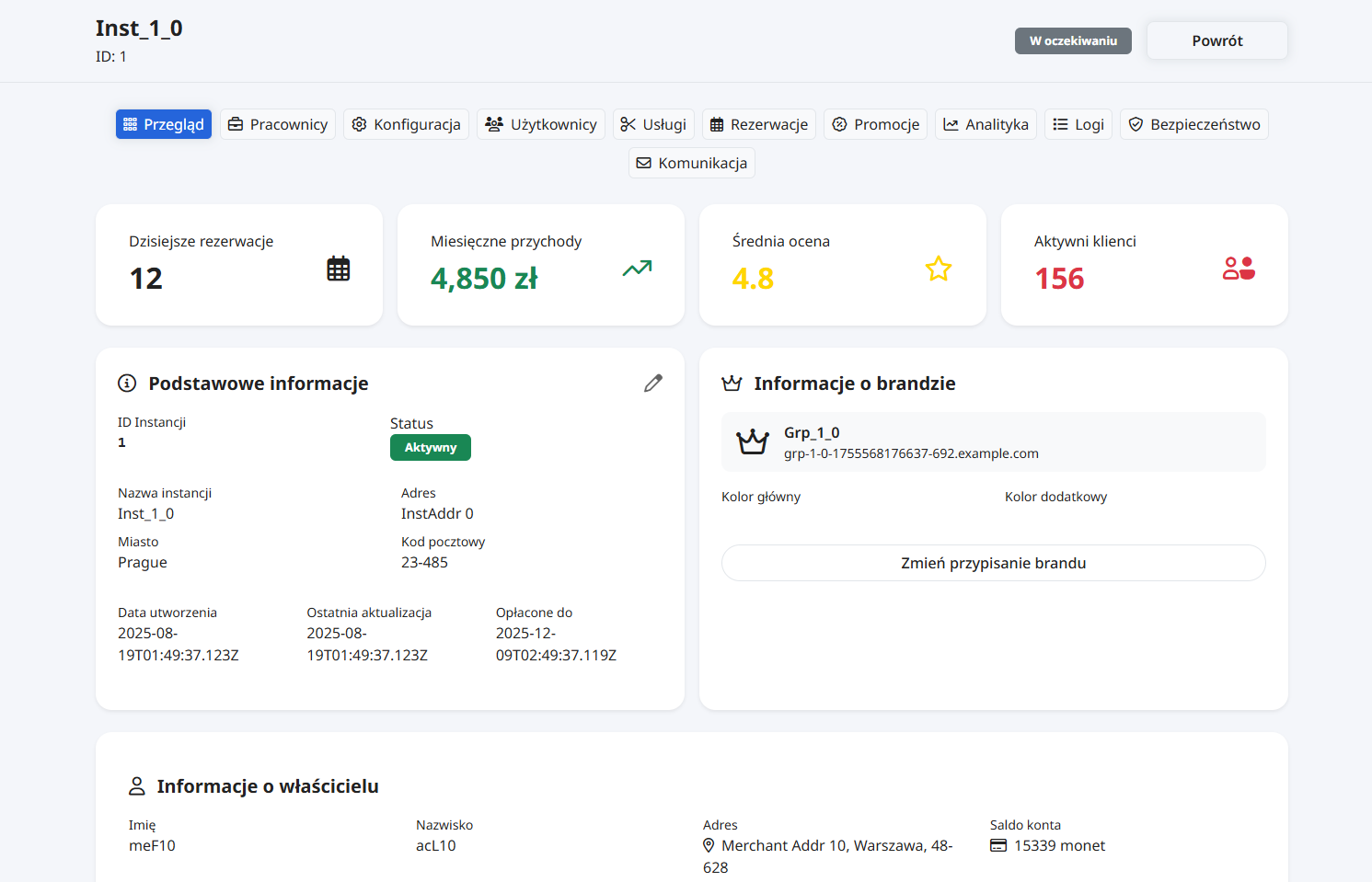Viewport: 1372px width, 882px height.
Task: Click the Opłacone do date value
Action: (x=556, y=644)
